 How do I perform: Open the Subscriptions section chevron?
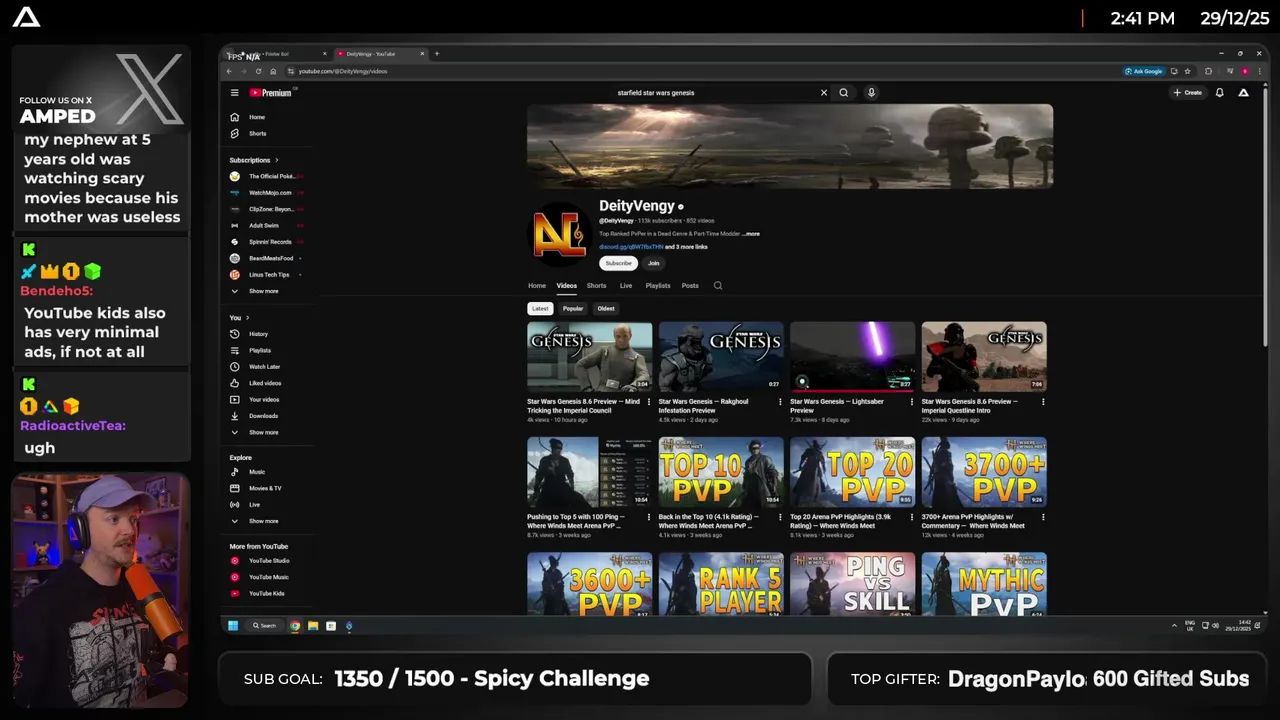[x=277, y=160]
